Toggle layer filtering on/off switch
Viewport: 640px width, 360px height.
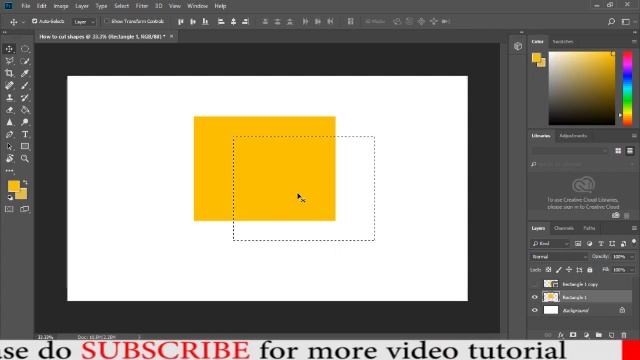click(x=634, y=242)
